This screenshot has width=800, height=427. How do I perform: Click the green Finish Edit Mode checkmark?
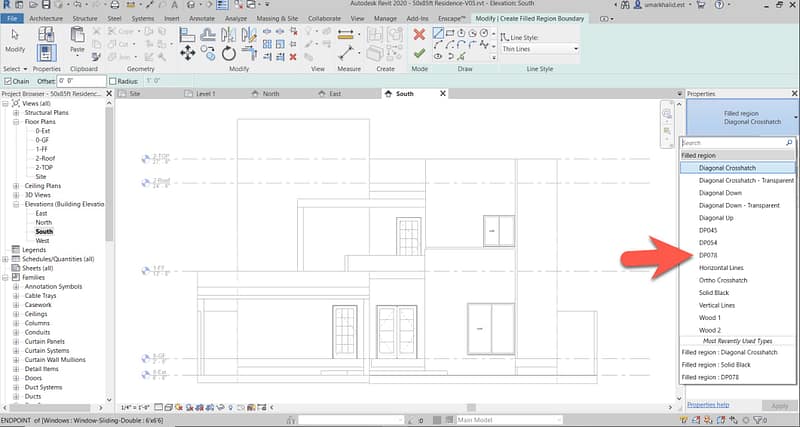(x=419, y=54)
